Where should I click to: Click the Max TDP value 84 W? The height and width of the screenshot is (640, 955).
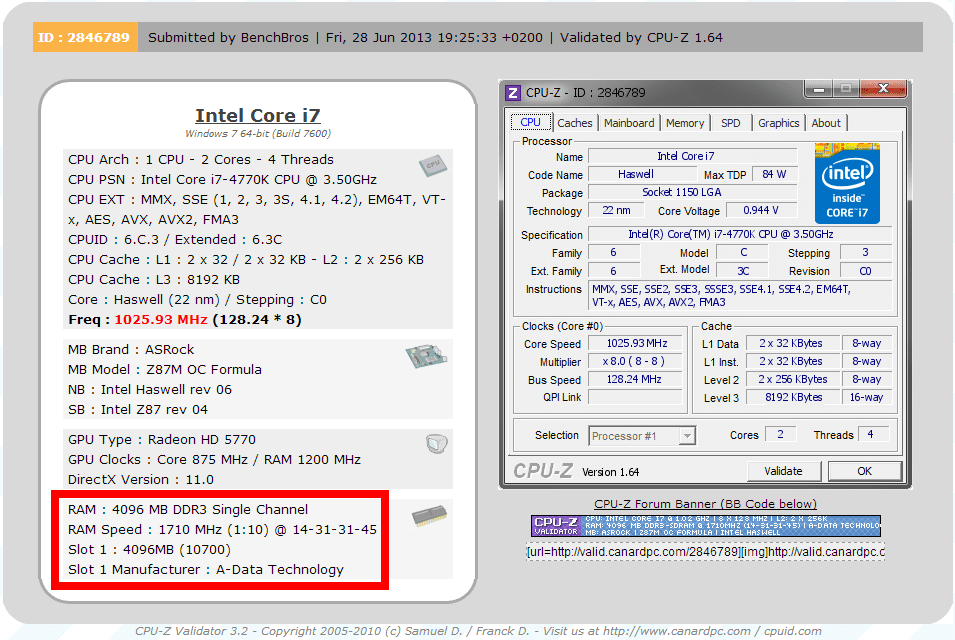coord(774,174)
